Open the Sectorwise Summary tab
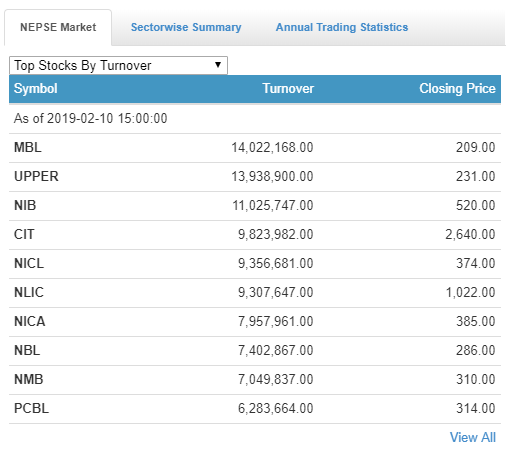 (186, 27)
